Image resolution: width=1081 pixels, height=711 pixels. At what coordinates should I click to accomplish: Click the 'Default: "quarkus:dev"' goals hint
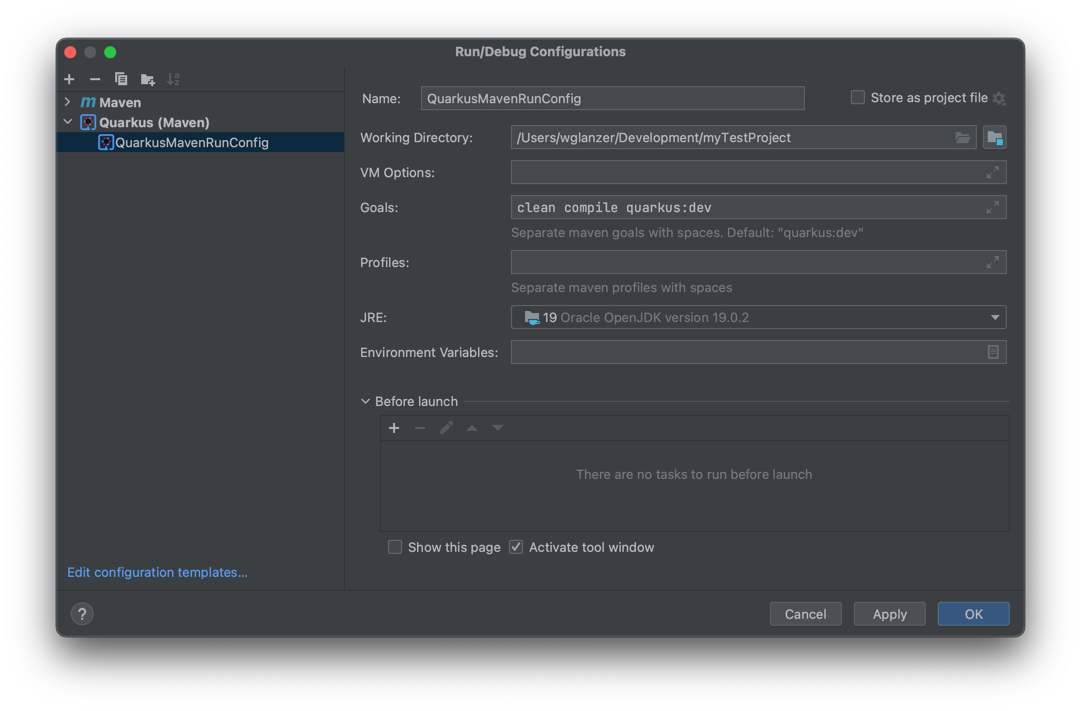795,232
